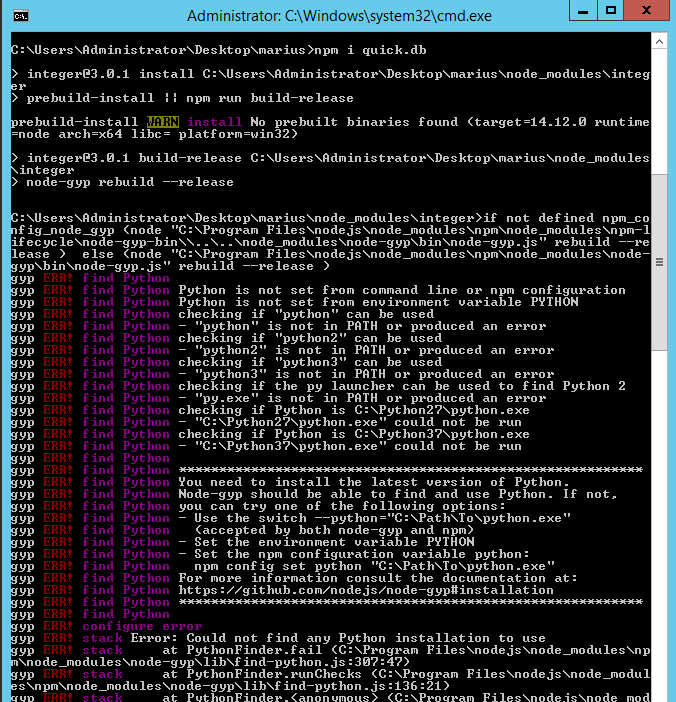Click 'Use the switch --python=' option line
Viewport: 676px width, 702px height.
[x=374, y=518]
